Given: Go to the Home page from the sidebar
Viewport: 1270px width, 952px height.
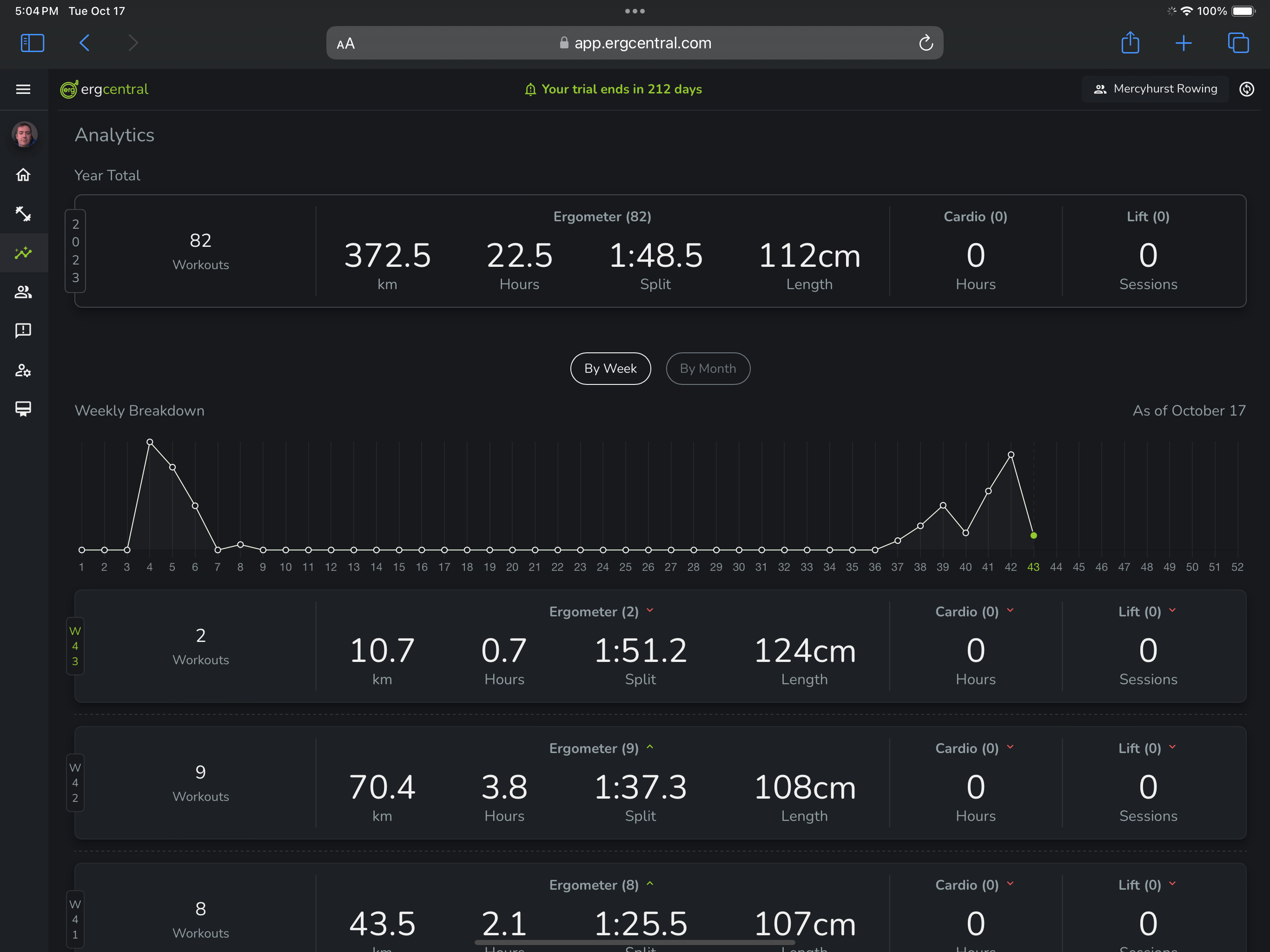Looking at the screenshot, I should (23, 175).
